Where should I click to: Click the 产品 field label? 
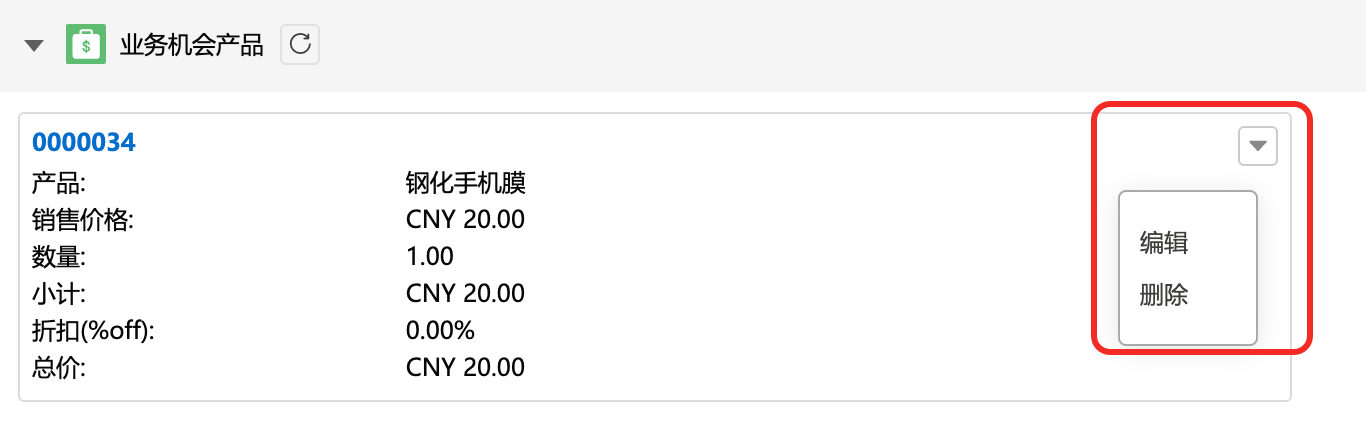point(60,183)
